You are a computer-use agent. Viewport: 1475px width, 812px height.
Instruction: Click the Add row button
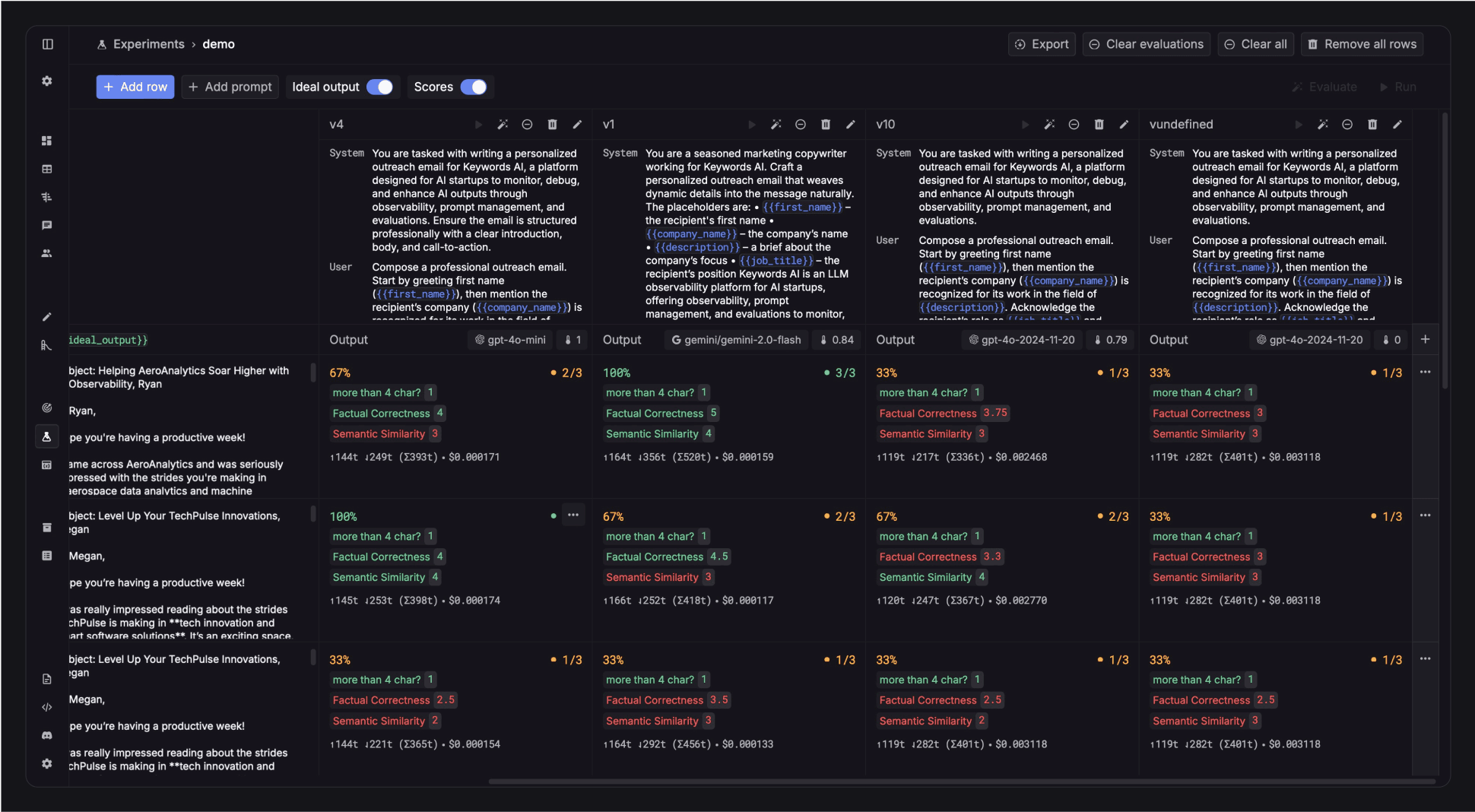point(135,87)
